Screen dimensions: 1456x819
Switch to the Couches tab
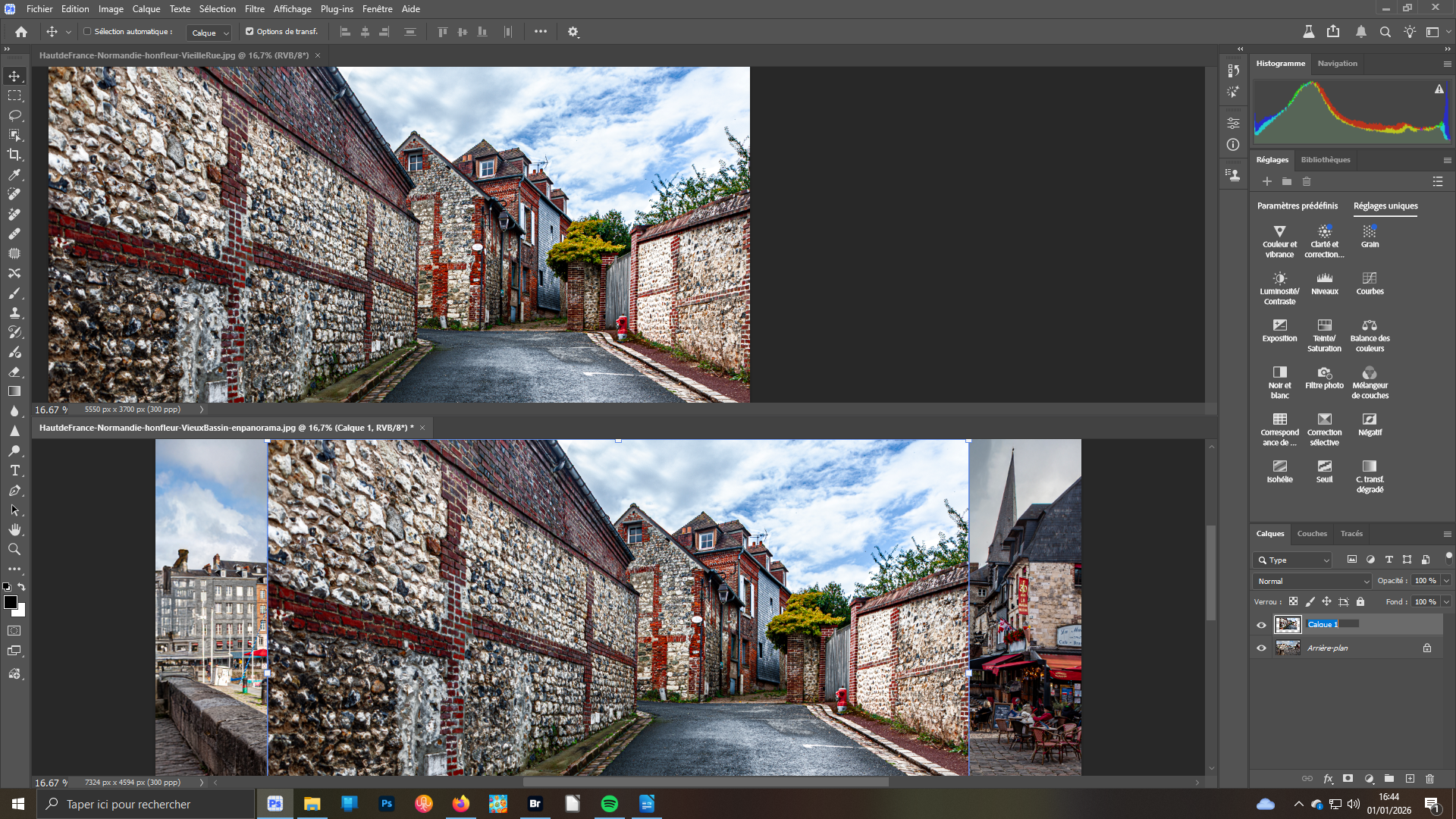(x=1312, y=534)
